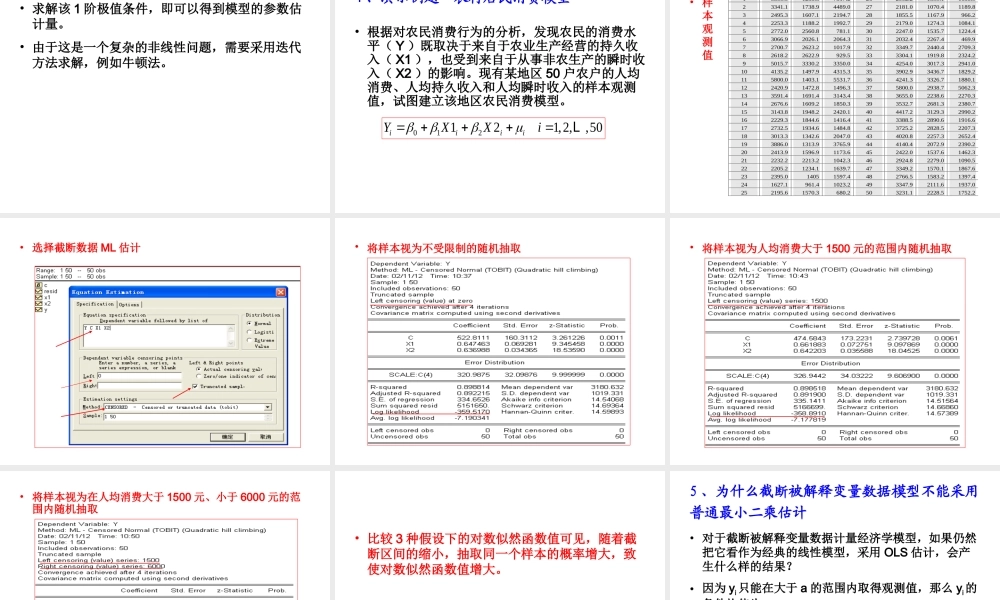This screenshot has width=1000, height=600.
Task: Open the equation specification scroll arrow
Action: [231, 328]
